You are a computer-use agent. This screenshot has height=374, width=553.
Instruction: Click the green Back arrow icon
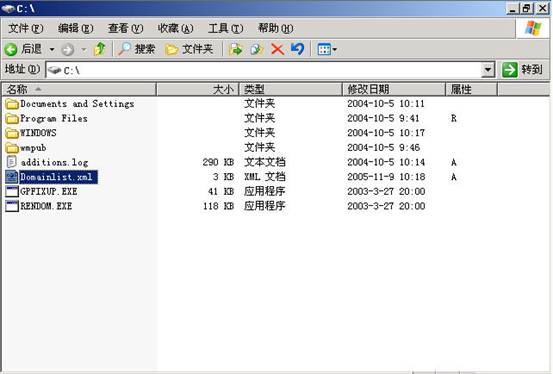(x=11, y=49)
